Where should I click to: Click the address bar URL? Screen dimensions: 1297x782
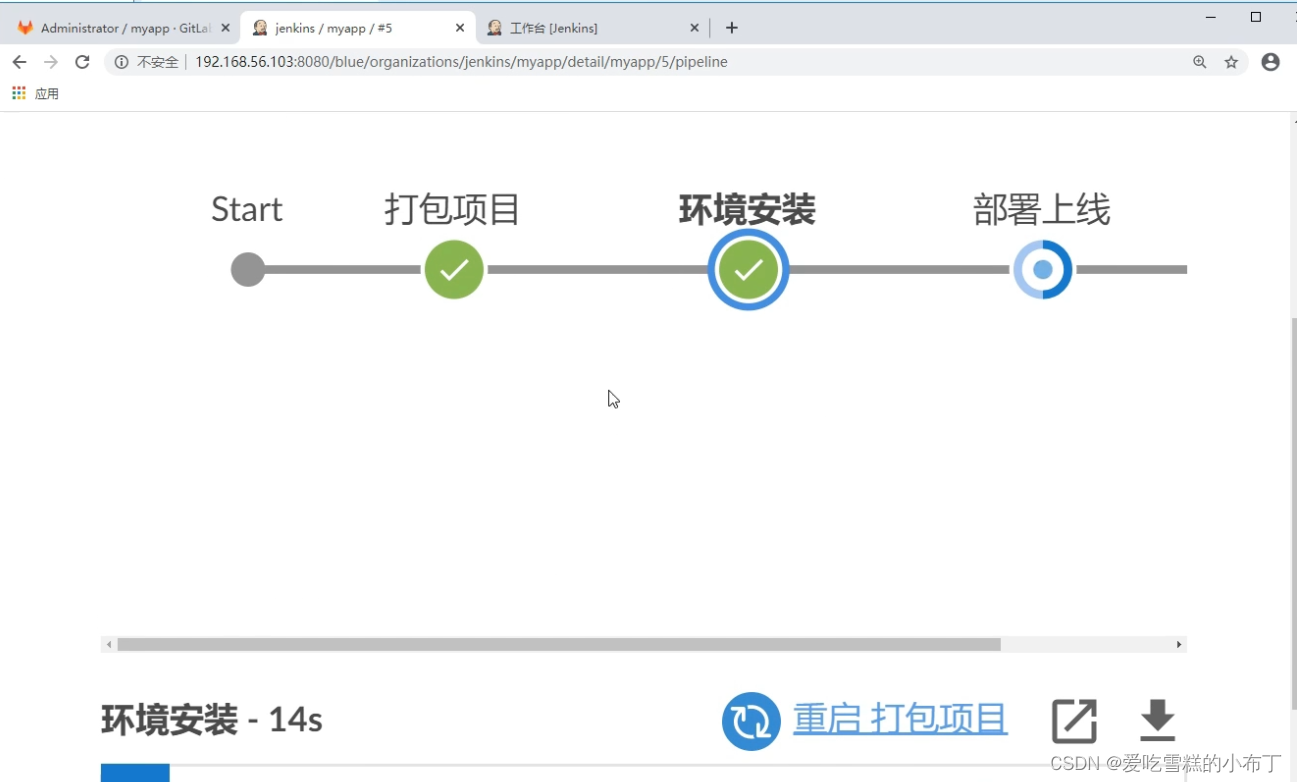click(x=461, y=62)
